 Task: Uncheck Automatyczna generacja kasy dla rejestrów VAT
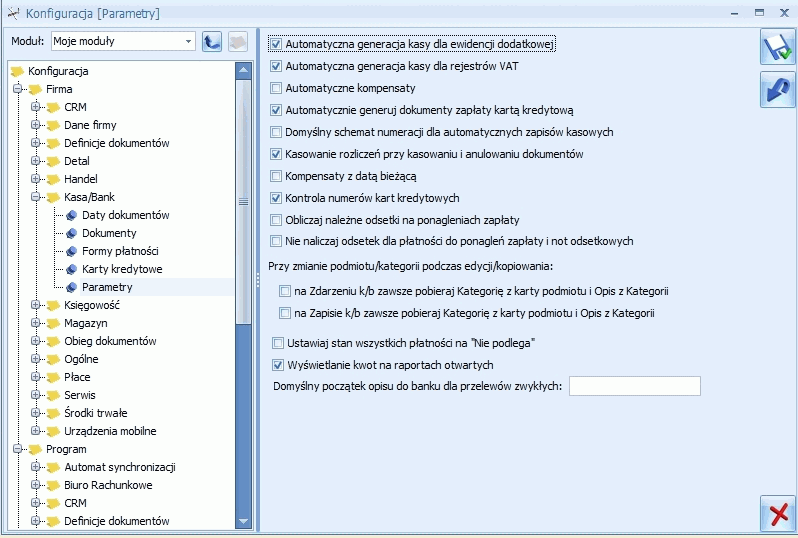tap(276, 66)
